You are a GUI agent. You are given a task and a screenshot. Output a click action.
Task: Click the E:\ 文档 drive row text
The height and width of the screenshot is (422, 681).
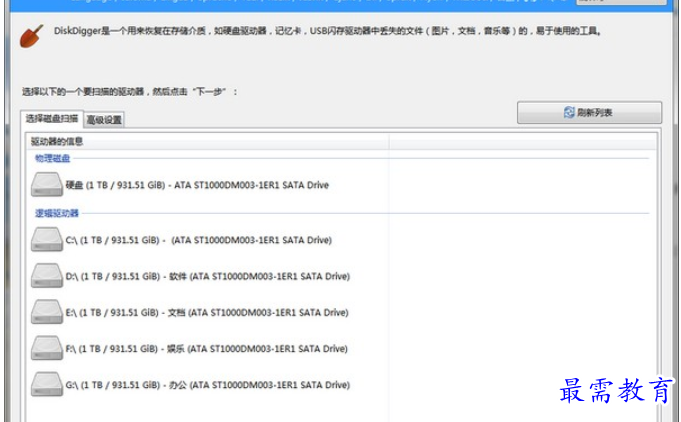pos(207,313)
